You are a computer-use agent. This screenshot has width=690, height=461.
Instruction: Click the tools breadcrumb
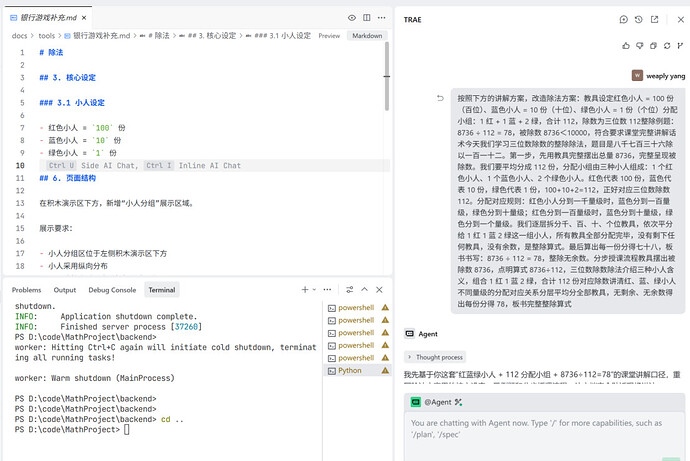(x=46, y=36)
